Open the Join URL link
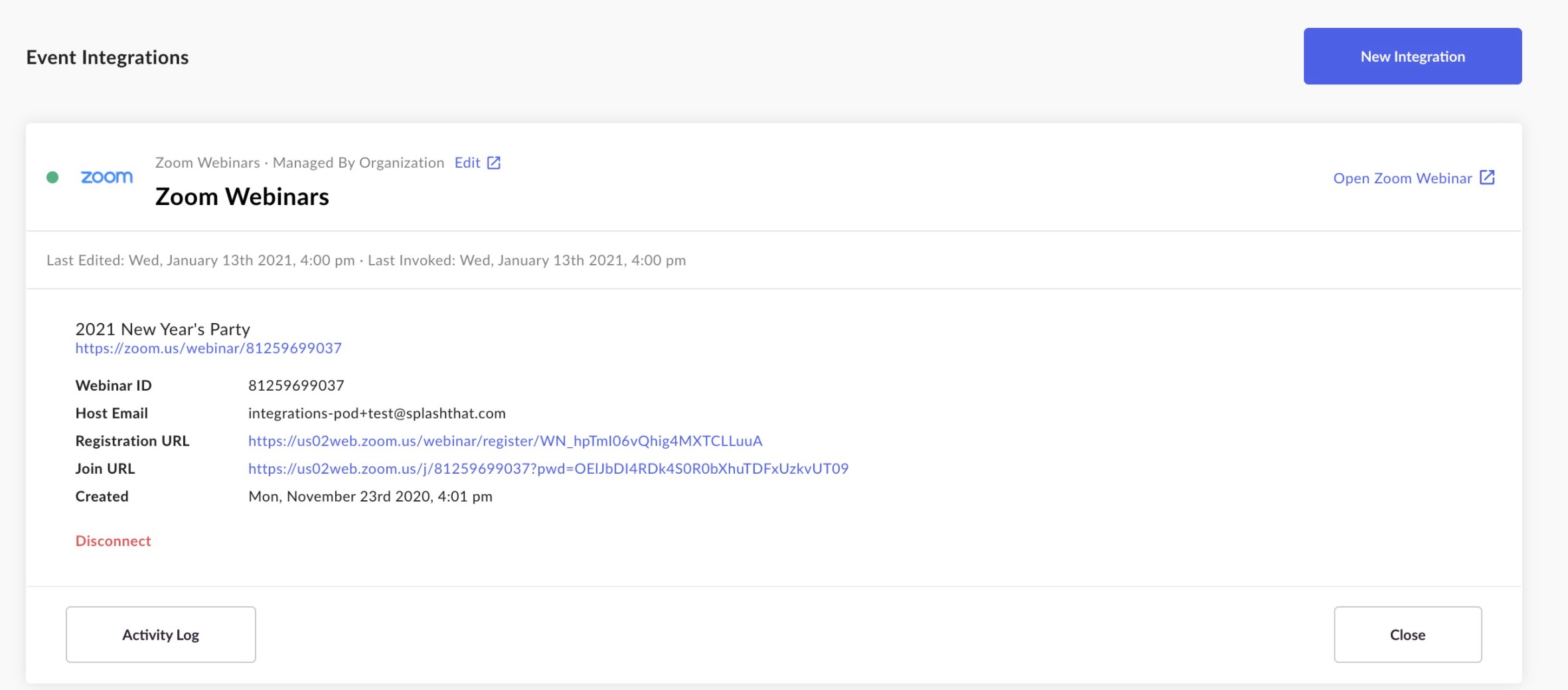The image size is (1568, 690). 548,469
